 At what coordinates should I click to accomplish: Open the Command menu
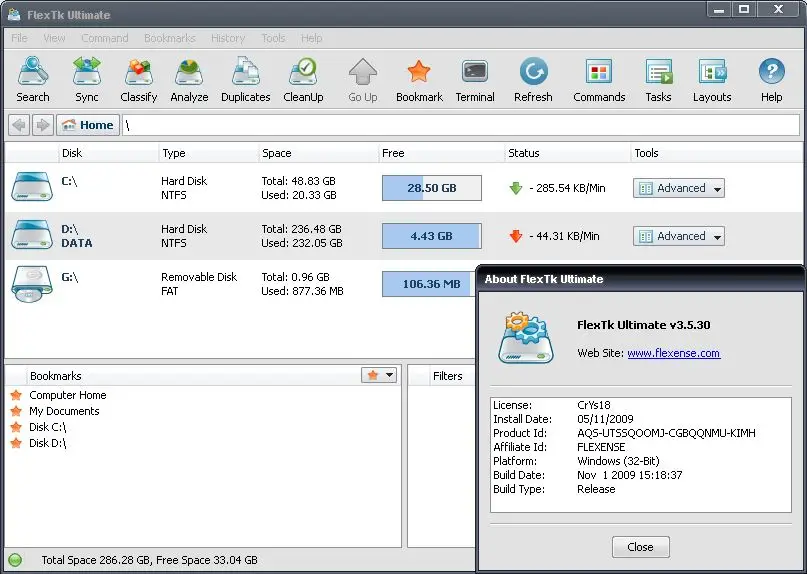click(104, 38)
